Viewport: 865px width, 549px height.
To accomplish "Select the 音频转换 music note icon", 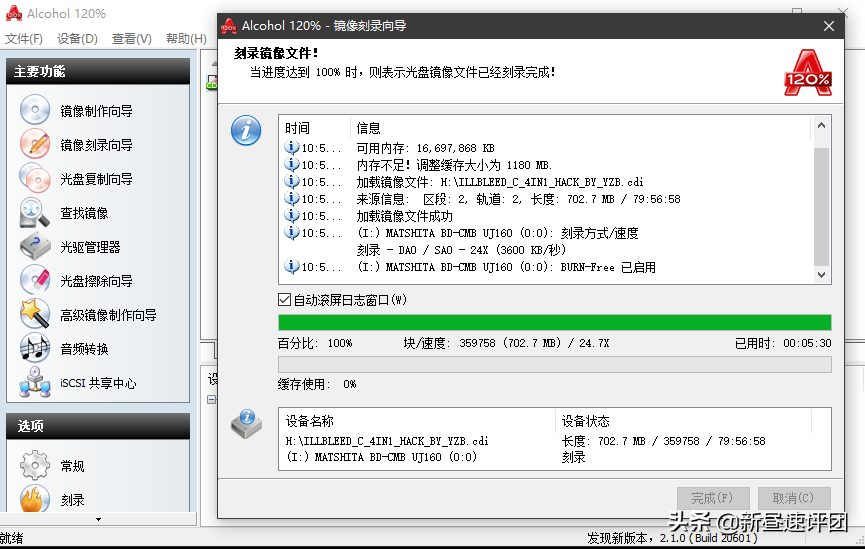I will pyautogui.click(x=35, y=349).
